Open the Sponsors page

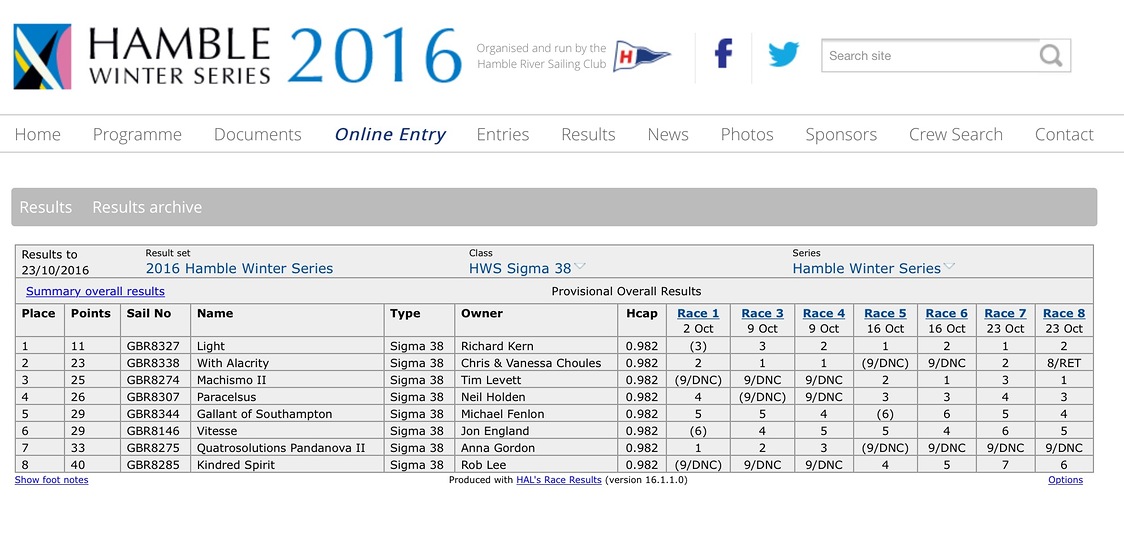point(841,134)
